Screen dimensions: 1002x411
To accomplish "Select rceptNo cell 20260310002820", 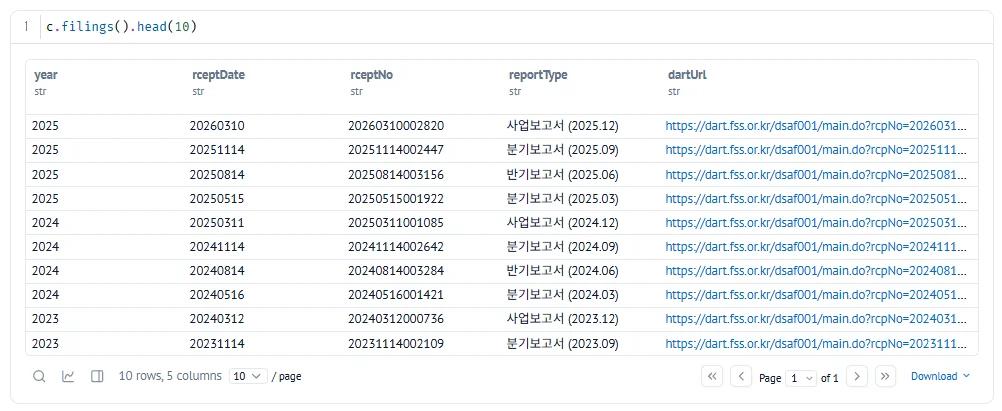I will click(396, 126).
